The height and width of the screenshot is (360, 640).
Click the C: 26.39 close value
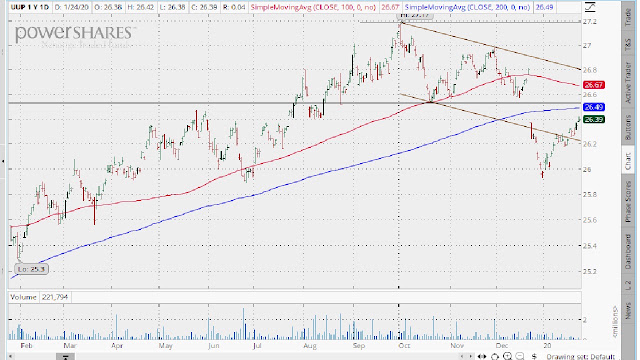pos(205,7)
